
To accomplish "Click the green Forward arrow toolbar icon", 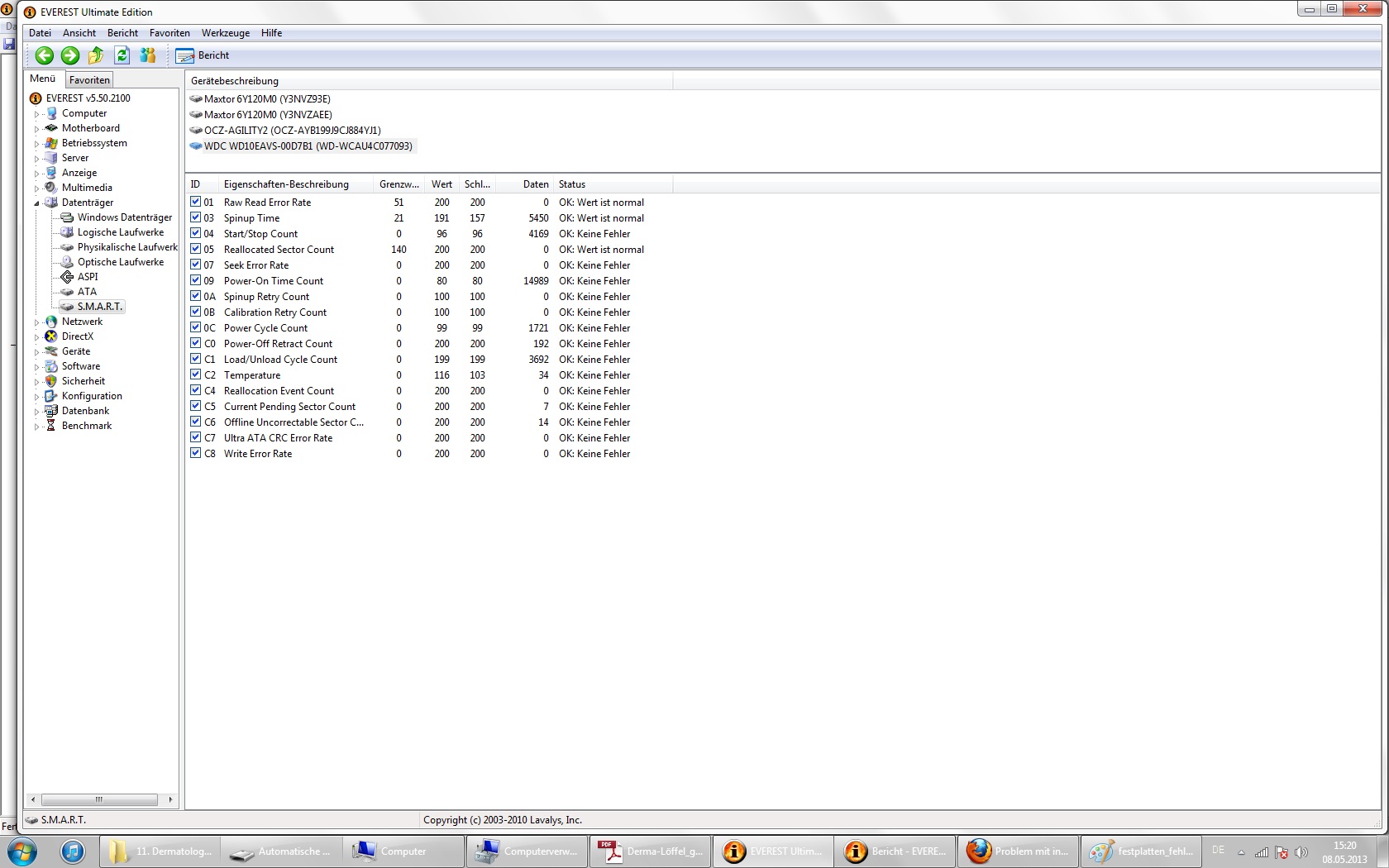I will tap(70, 55).
